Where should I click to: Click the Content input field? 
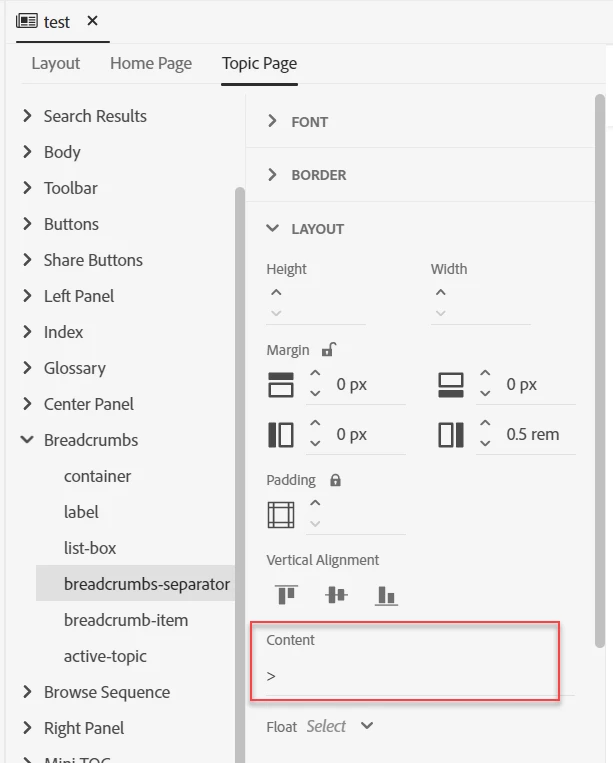pos(420,677)
